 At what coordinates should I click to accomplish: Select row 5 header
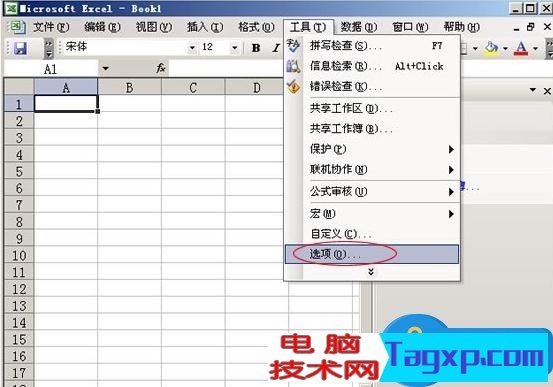tap(19, 171)
